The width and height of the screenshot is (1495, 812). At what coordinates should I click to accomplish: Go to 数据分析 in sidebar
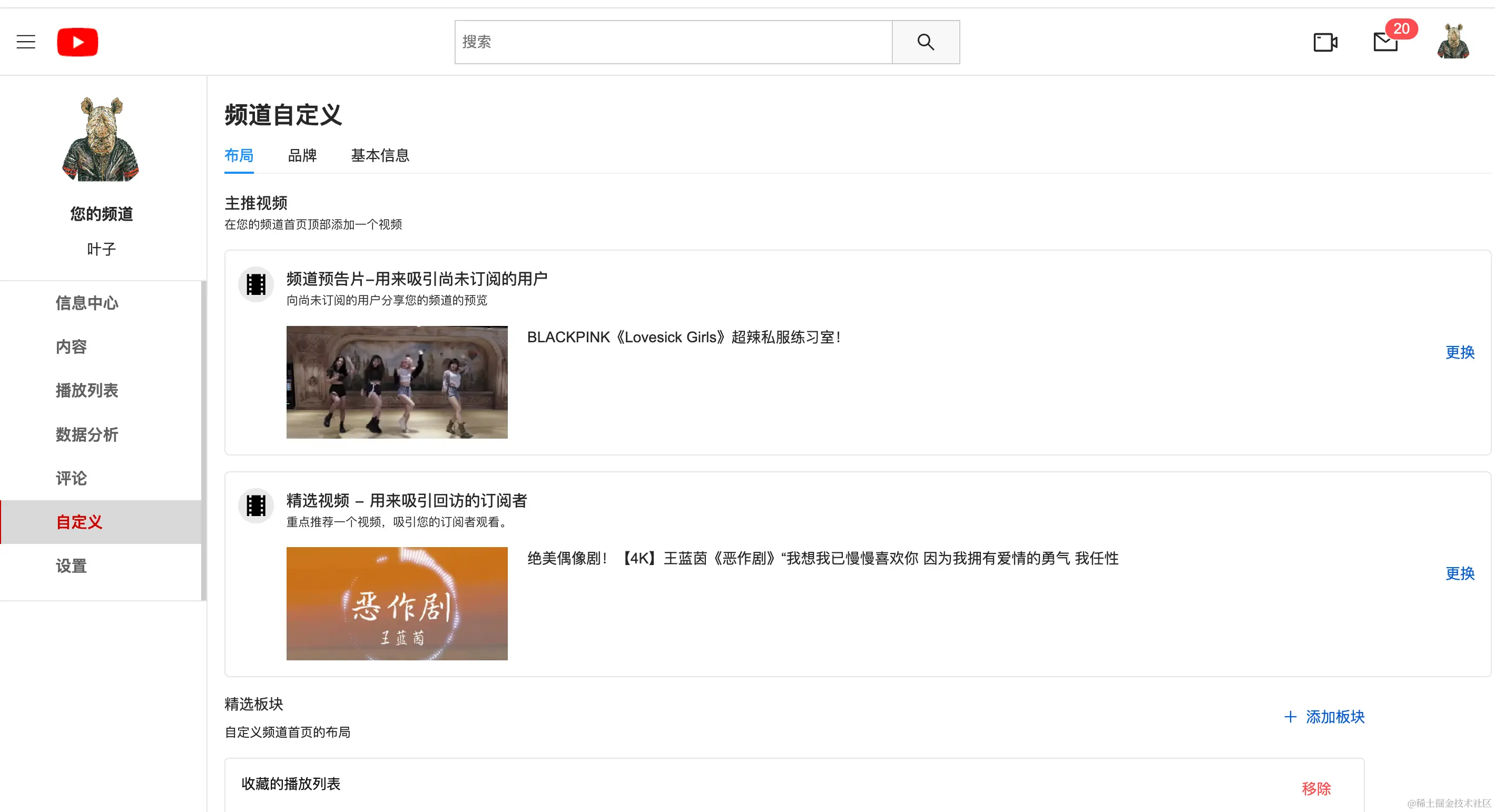[x=87, y=434]
